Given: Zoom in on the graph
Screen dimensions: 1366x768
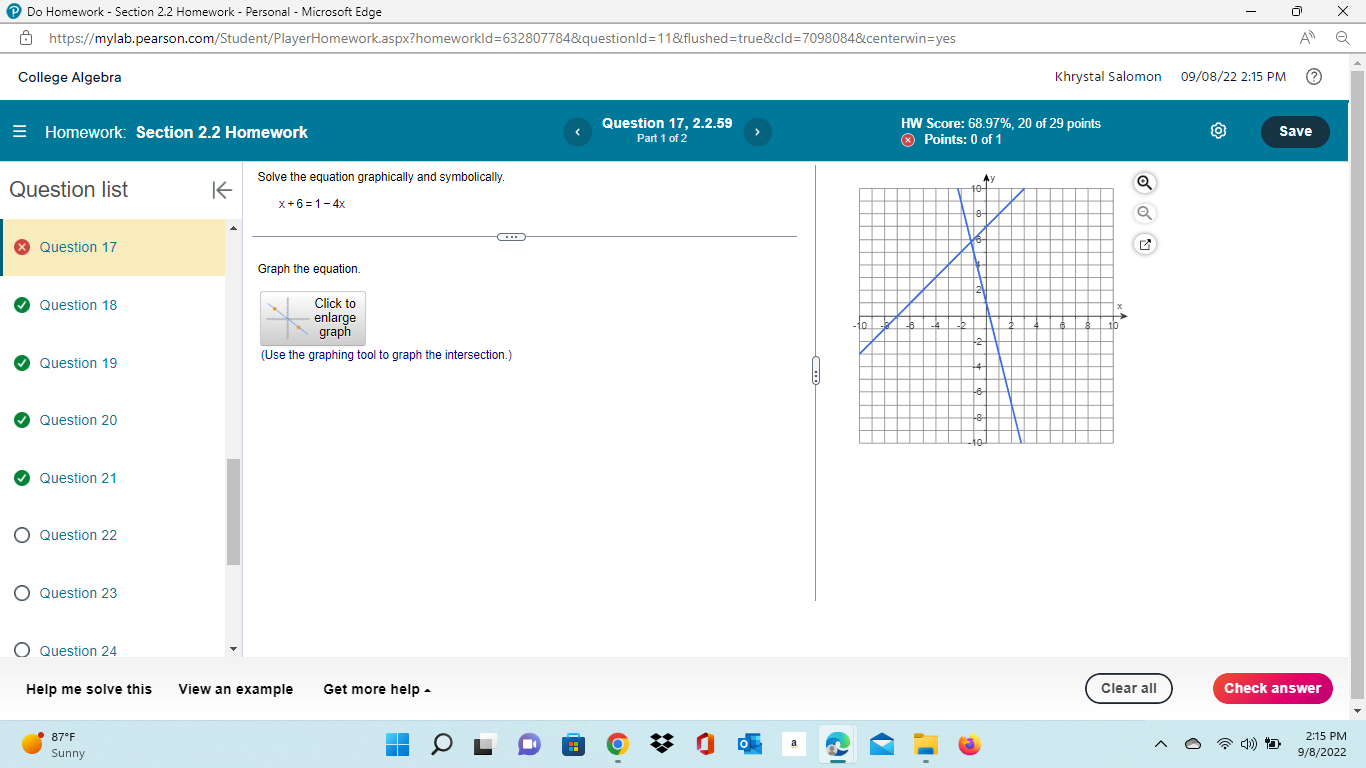Looking at the screenshot, I should pos(1144,183).
